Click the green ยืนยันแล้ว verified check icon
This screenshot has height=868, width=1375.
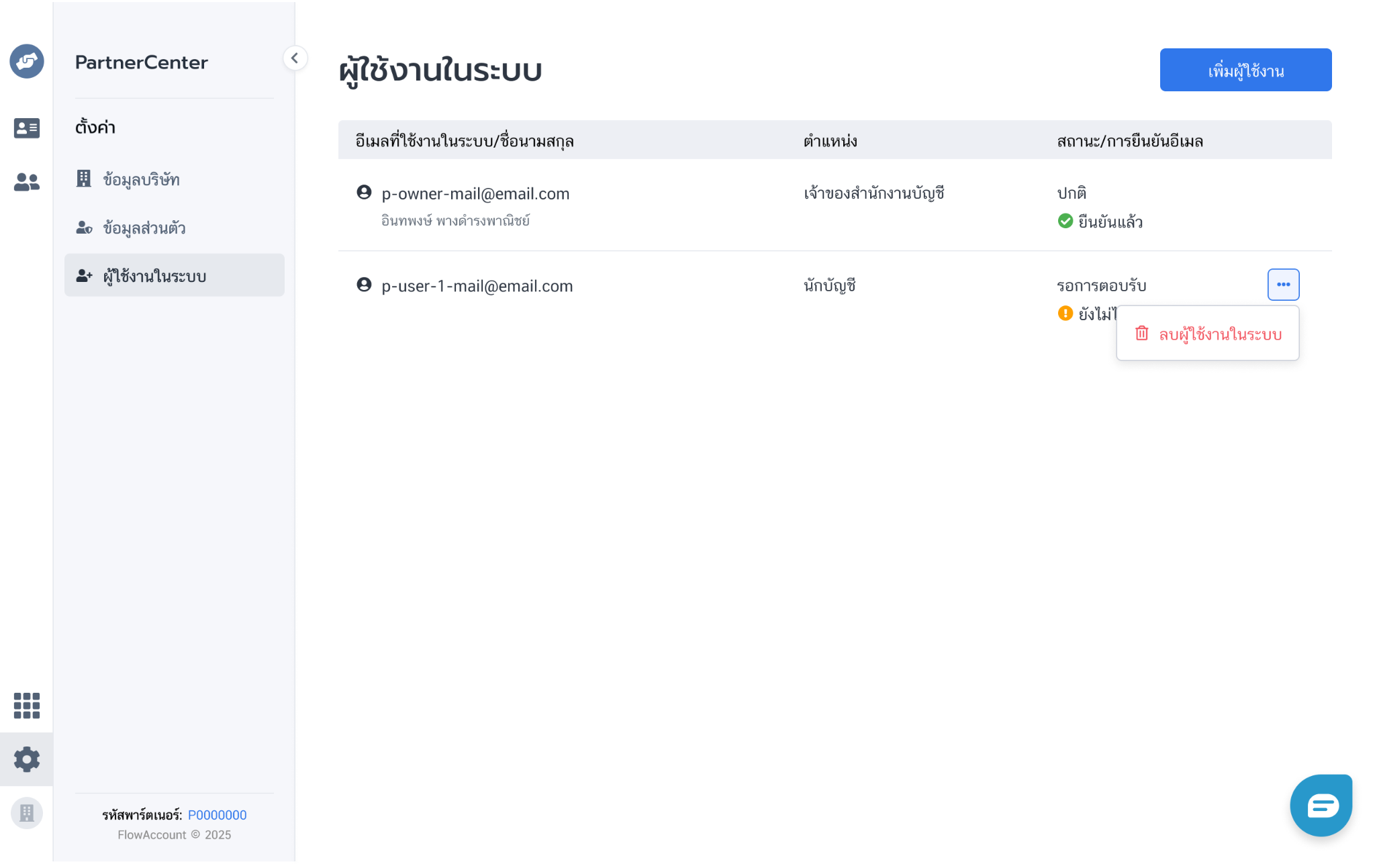click(x=1065, y=221)
